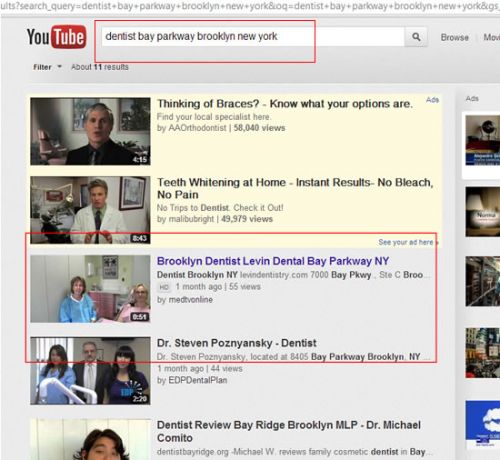
Task: Open 'Thinking of Braces?' ad title
Action: (x=285, y=104)
